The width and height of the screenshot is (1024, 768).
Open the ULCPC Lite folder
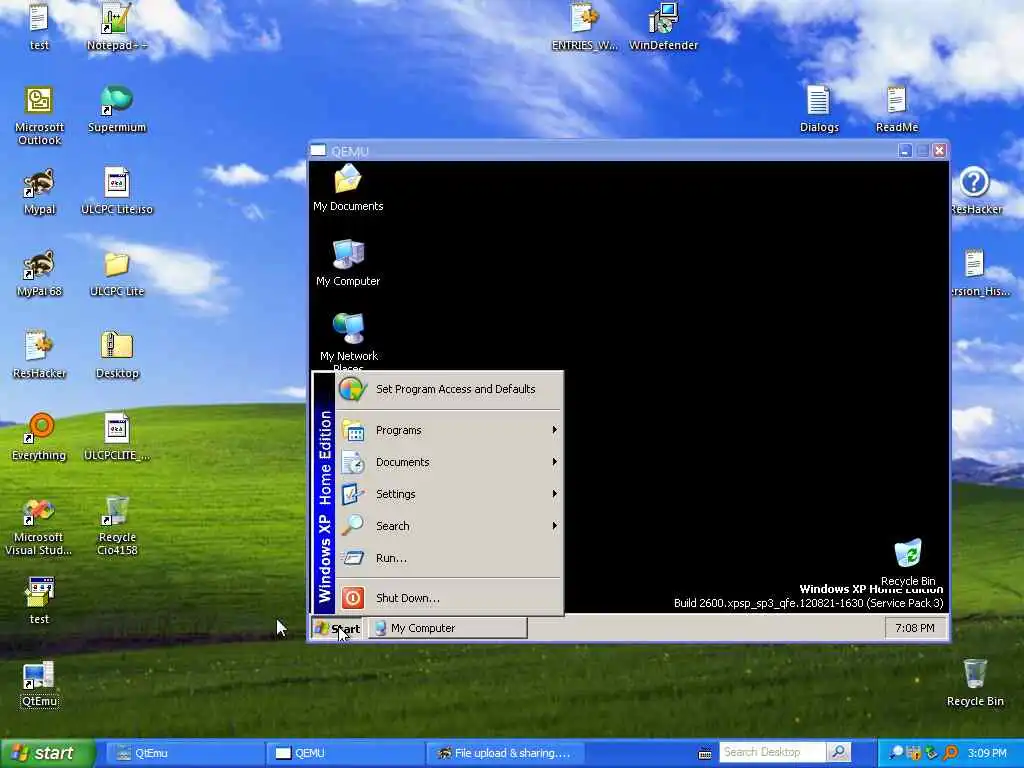[x=117, y=273]
